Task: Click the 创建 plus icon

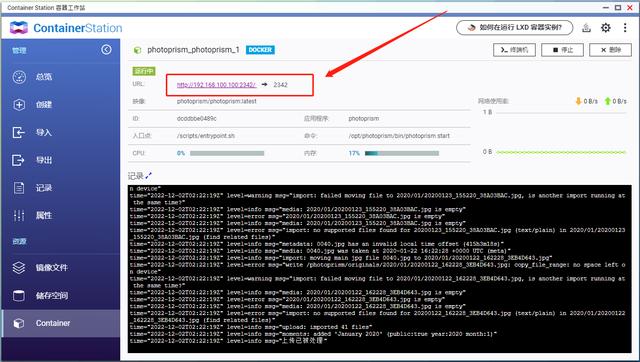Action: coord(19,104)
